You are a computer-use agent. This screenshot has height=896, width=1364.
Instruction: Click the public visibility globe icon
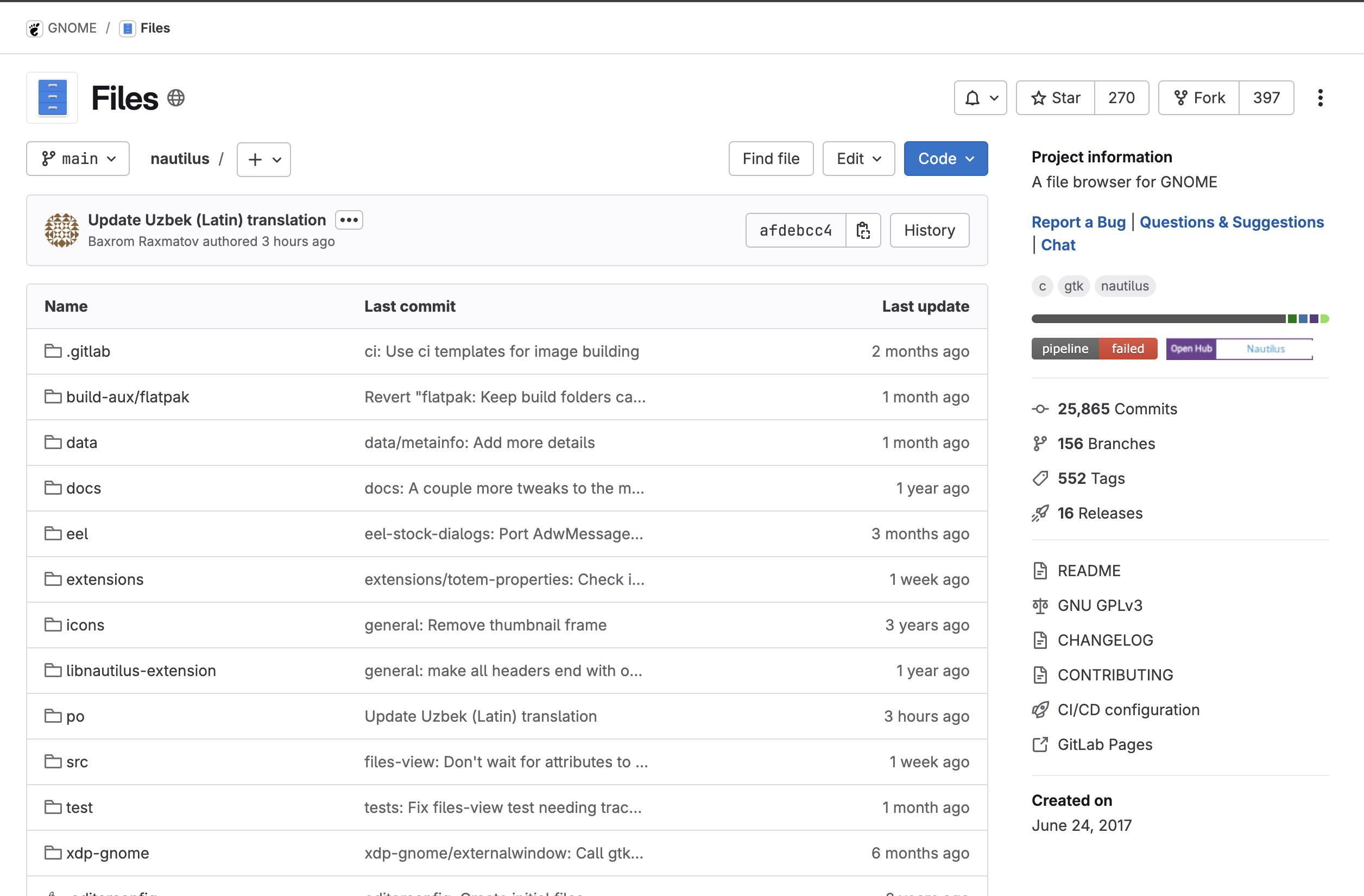pos(176,98)
